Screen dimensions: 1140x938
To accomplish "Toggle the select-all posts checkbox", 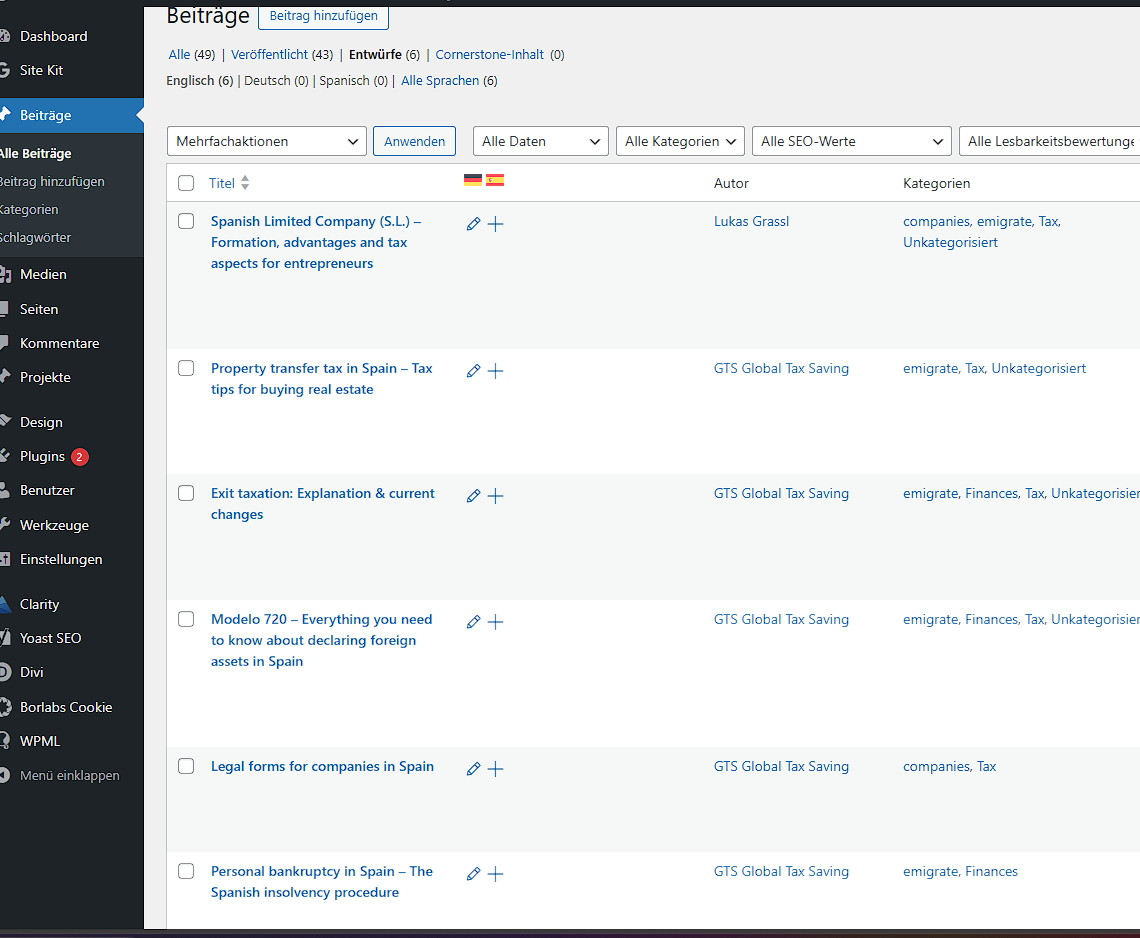I will pos(186,183).
